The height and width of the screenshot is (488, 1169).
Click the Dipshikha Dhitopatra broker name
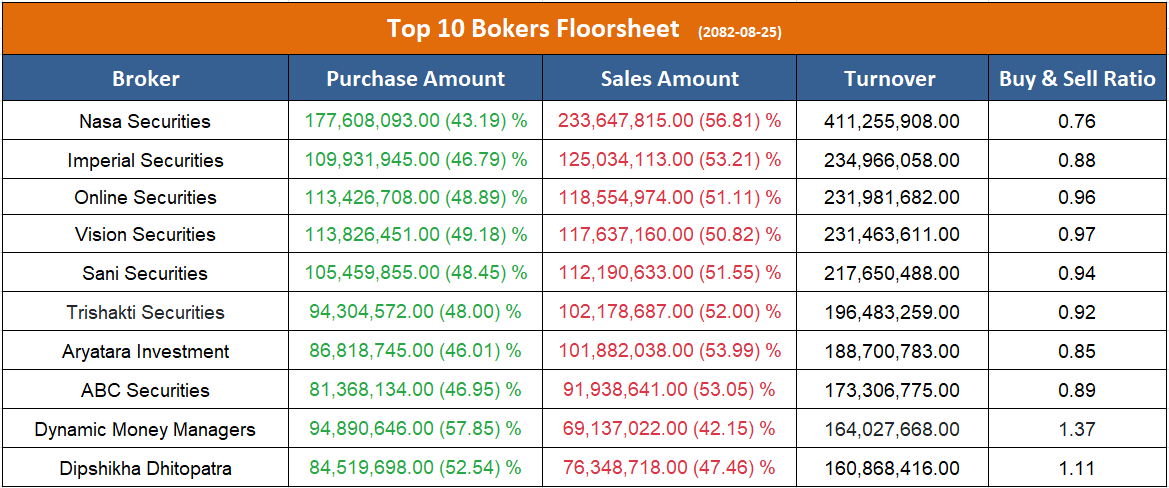coord(145,468)
